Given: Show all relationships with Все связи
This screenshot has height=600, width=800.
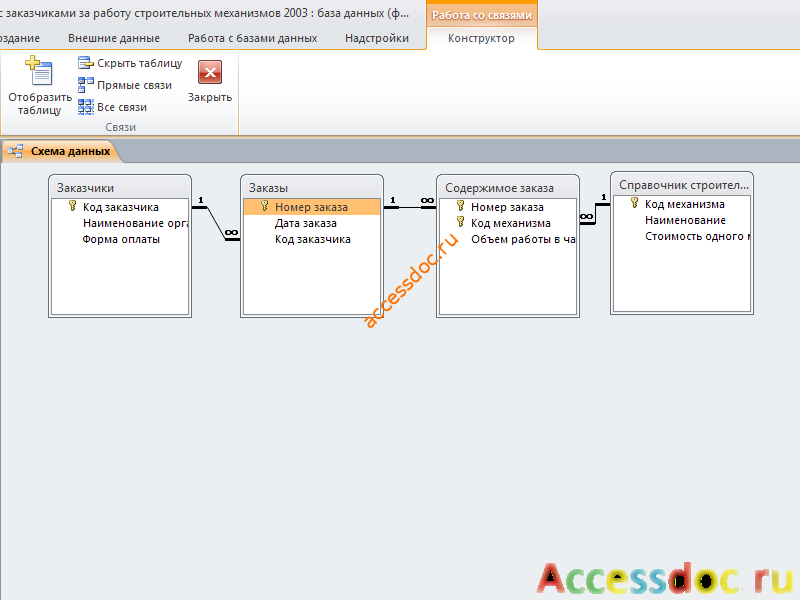Looking at the screenshot, I should point(112,107).
